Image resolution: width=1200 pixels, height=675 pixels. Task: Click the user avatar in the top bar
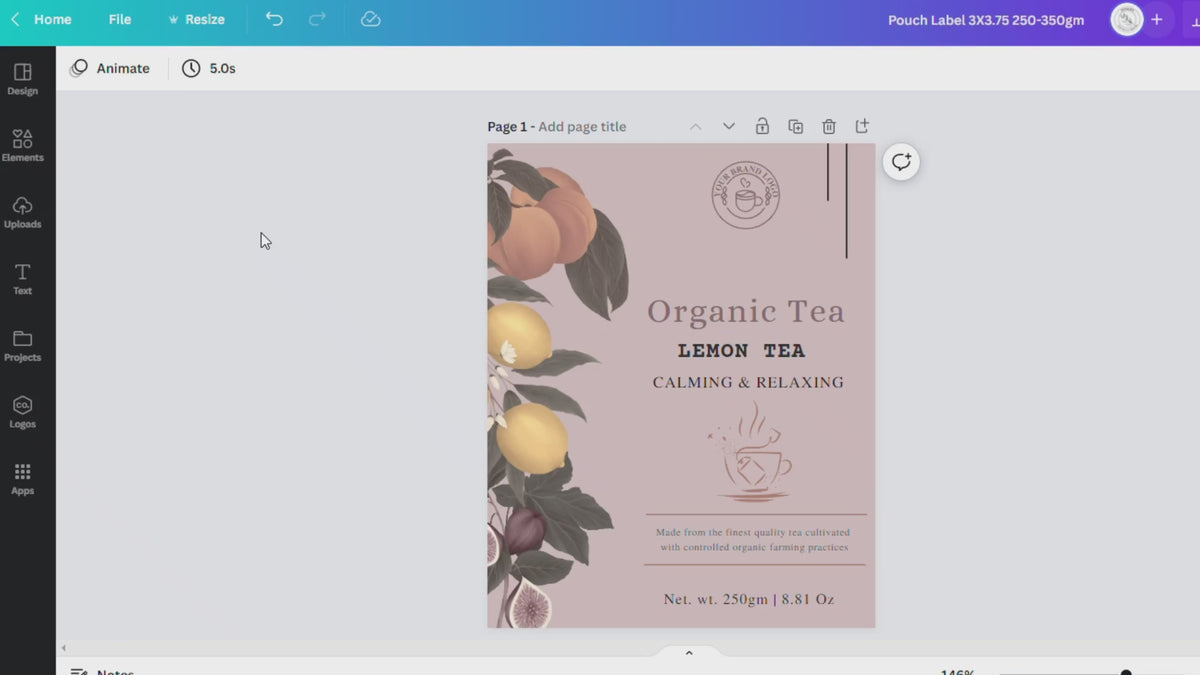[x=1127, y=20]
